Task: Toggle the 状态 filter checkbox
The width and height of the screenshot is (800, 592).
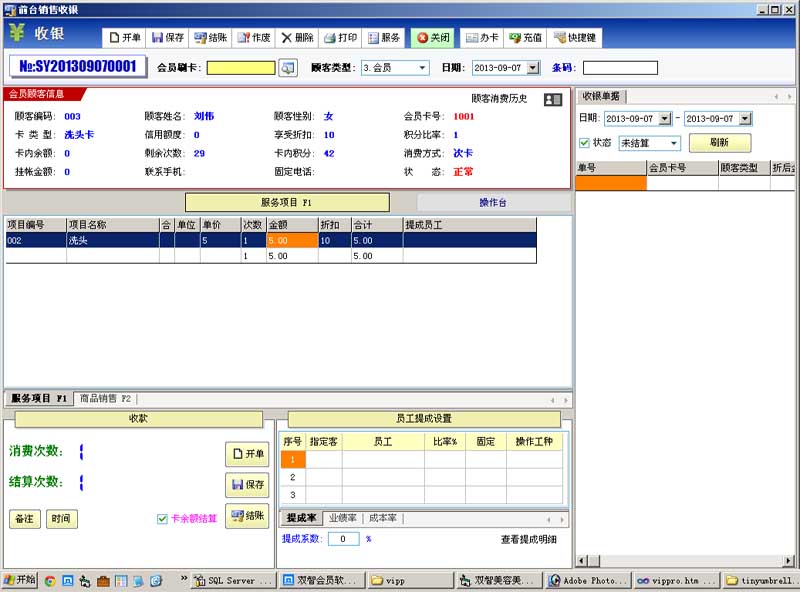Action: [584, 143]
